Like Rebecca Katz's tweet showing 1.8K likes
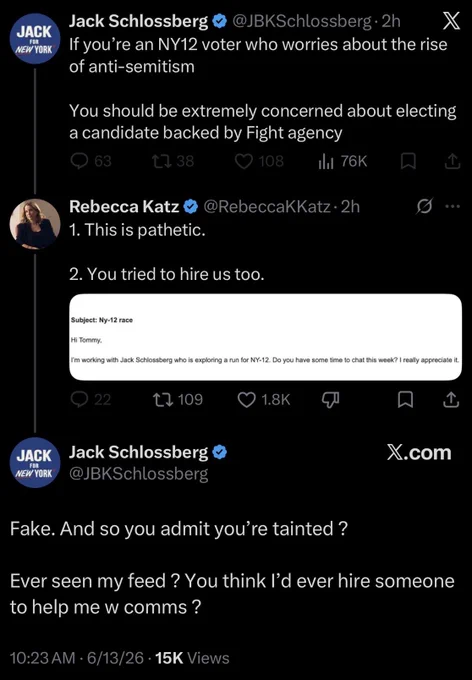472x680 pixels. tap(246, 399)
